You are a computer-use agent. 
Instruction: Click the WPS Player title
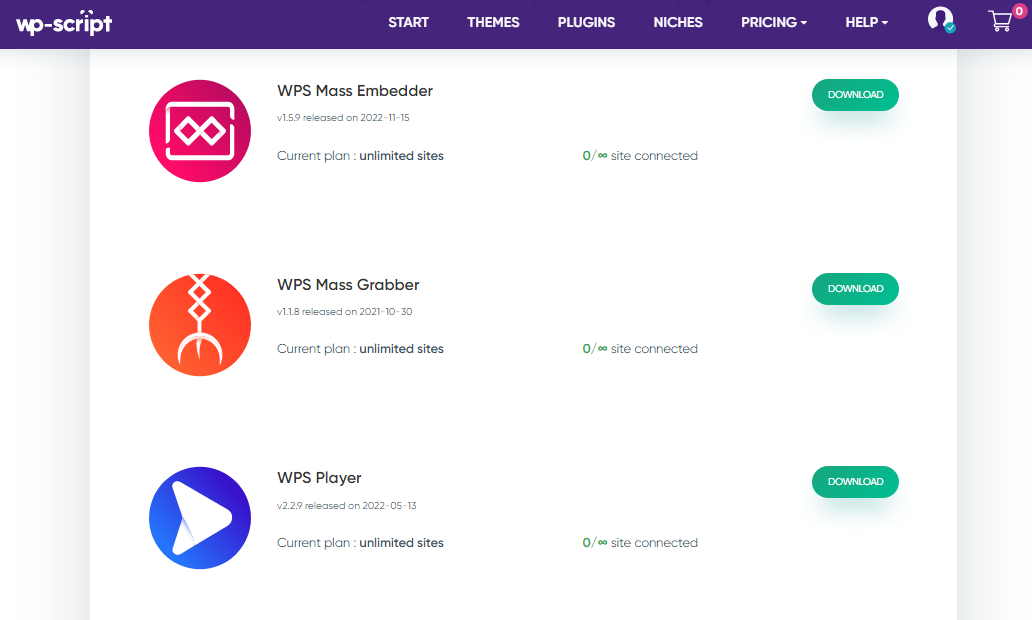tap(319, 478)
